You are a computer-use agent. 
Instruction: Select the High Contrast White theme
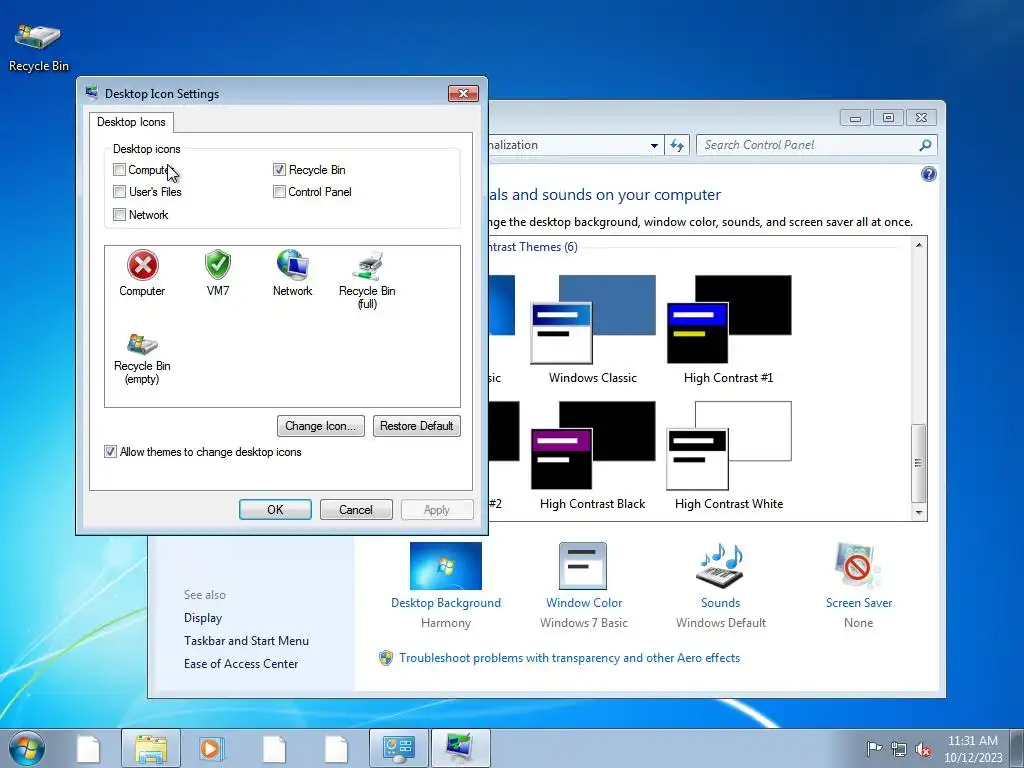[x=729, y=455]
